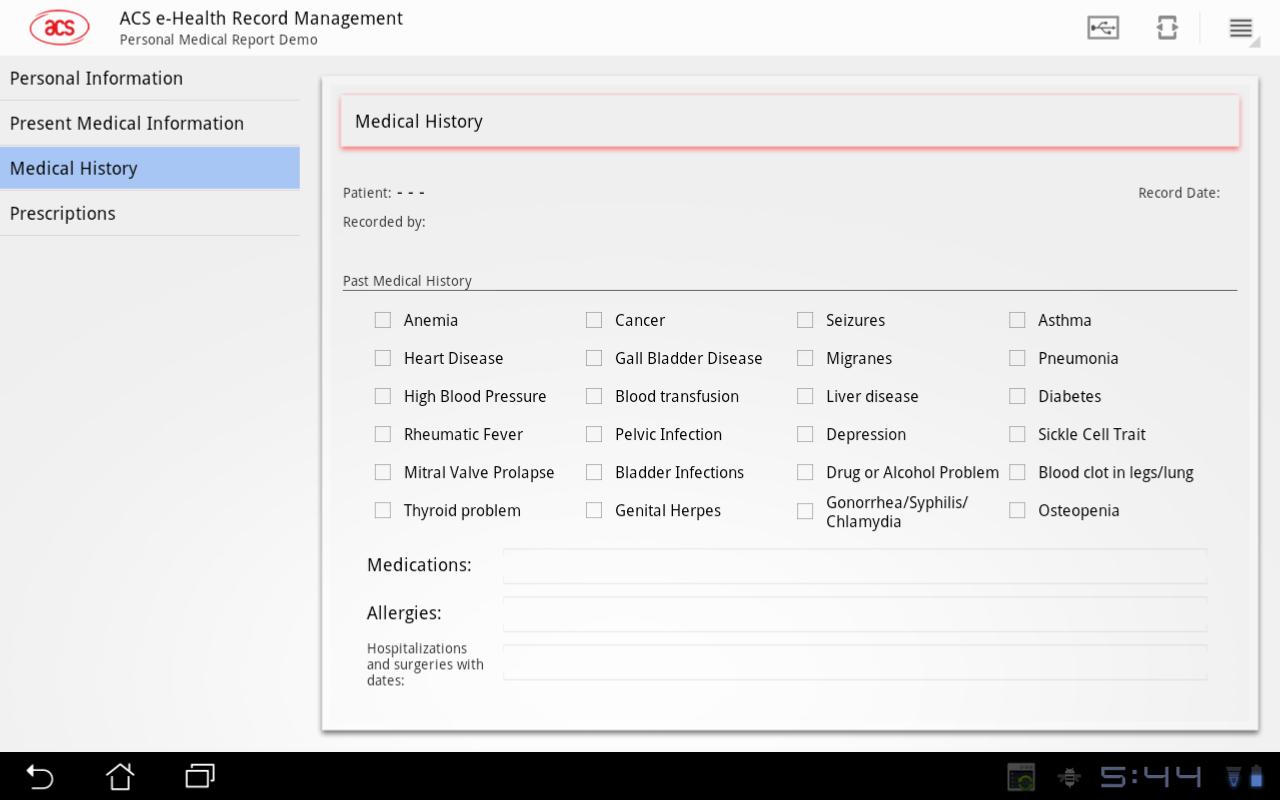
Task: Check Gall Bladder Disease checkbox
Action: (x=594, y=358)
